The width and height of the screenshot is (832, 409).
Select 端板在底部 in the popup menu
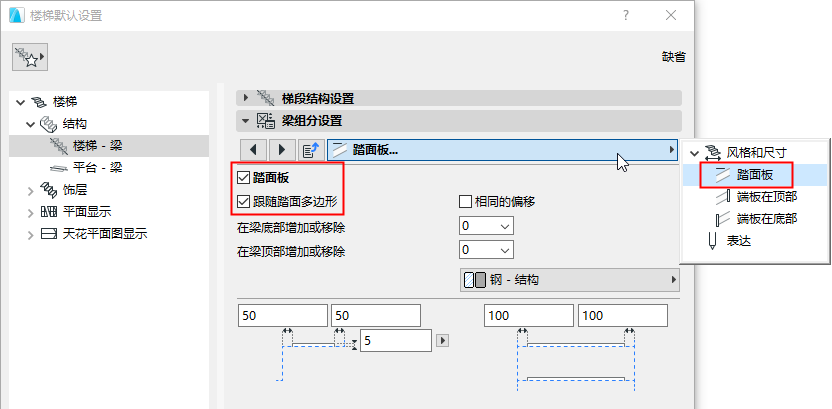[756, 219]
